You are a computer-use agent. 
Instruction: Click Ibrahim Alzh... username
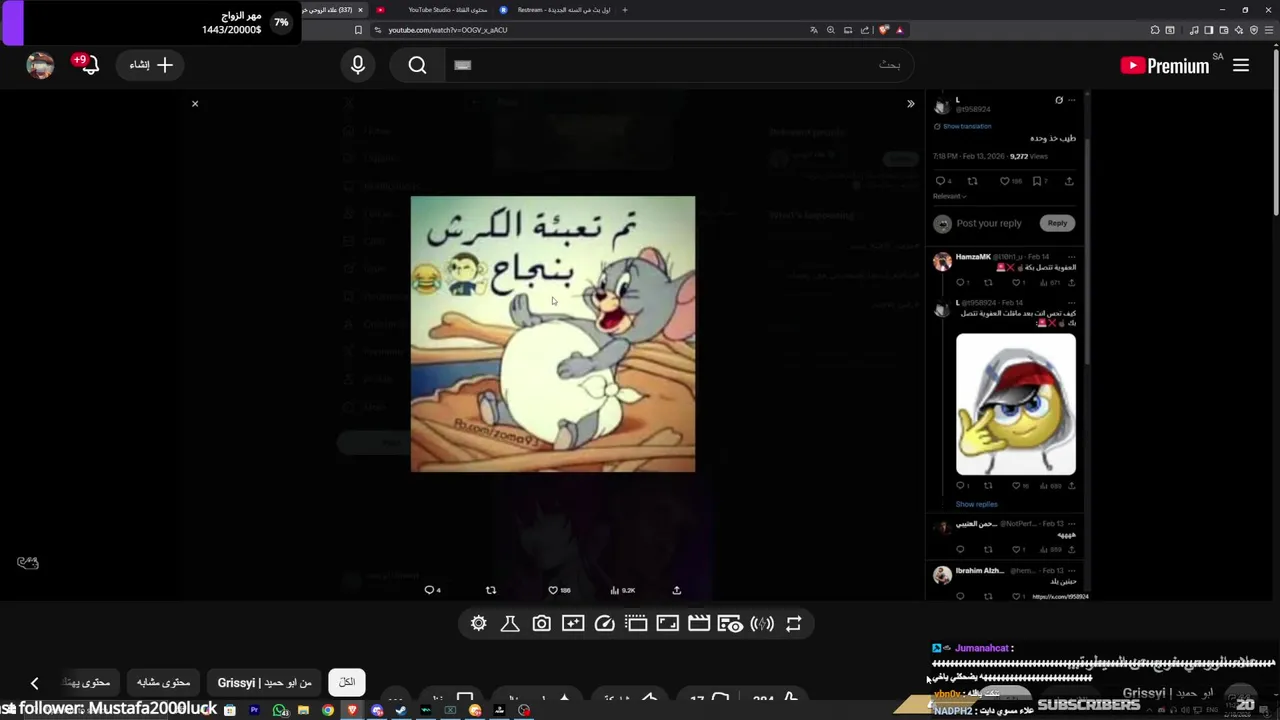click(x=980, y=570)
